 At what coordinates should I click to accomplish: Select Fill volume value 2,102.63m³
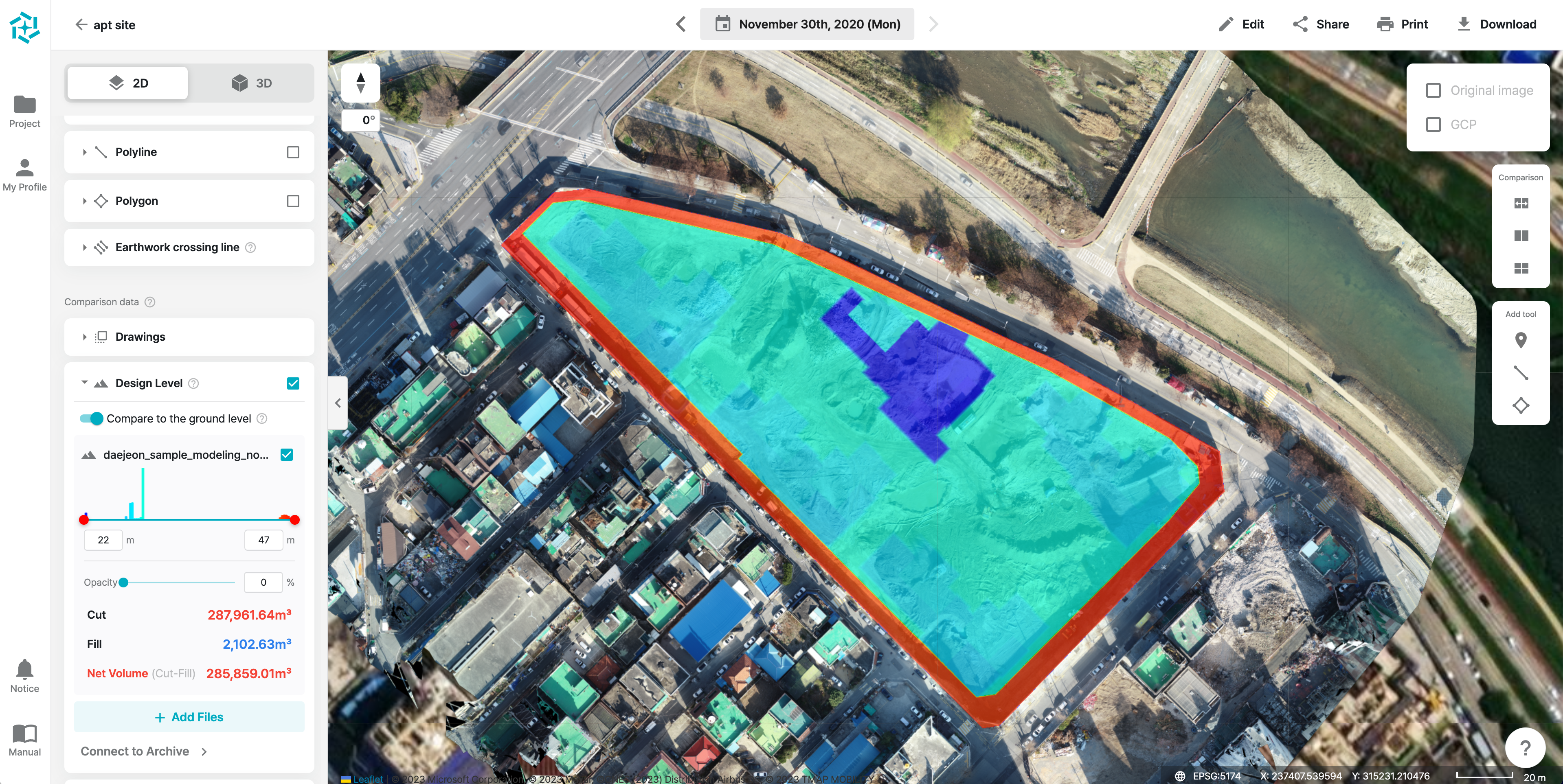coord(257,644)
